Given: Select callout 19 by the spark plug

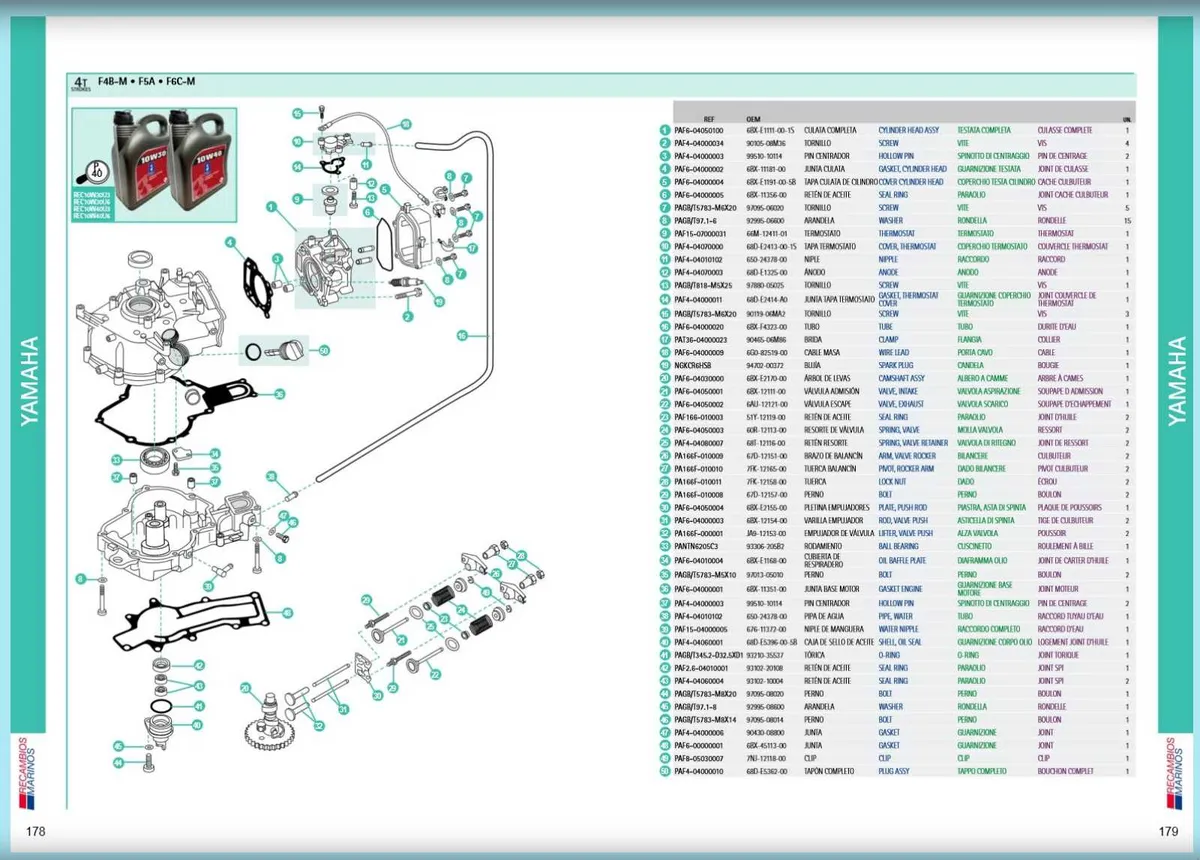Looking at the screenshot, I should click(x=440, y=301).
